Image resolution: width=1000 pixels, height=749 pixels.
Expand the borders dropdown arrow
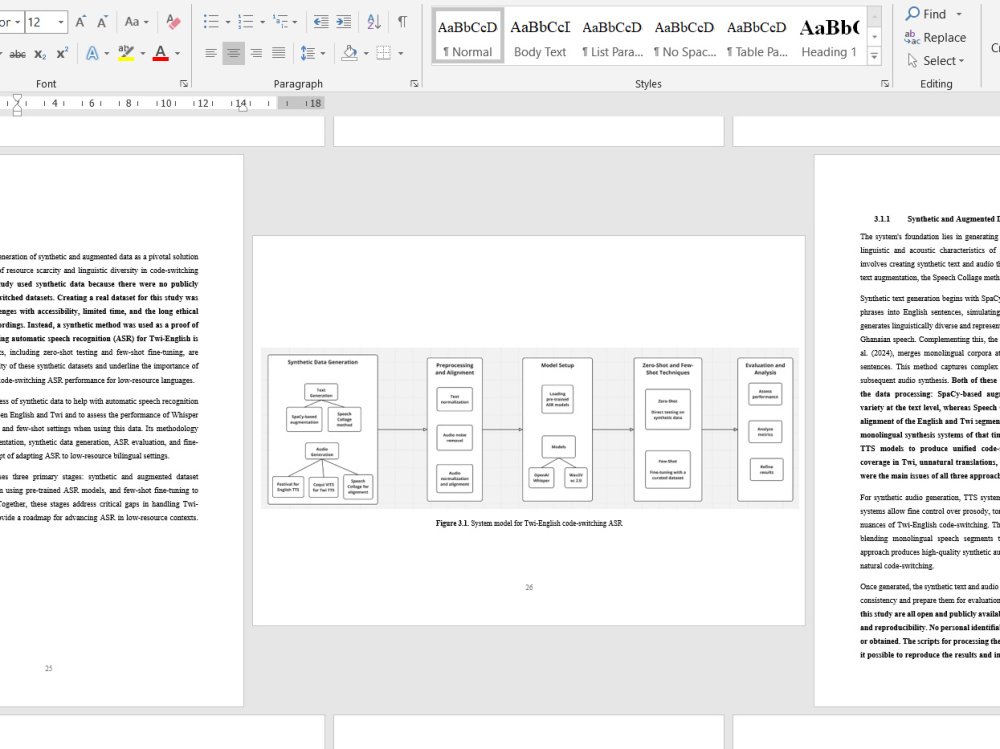[x=400, y=54]
